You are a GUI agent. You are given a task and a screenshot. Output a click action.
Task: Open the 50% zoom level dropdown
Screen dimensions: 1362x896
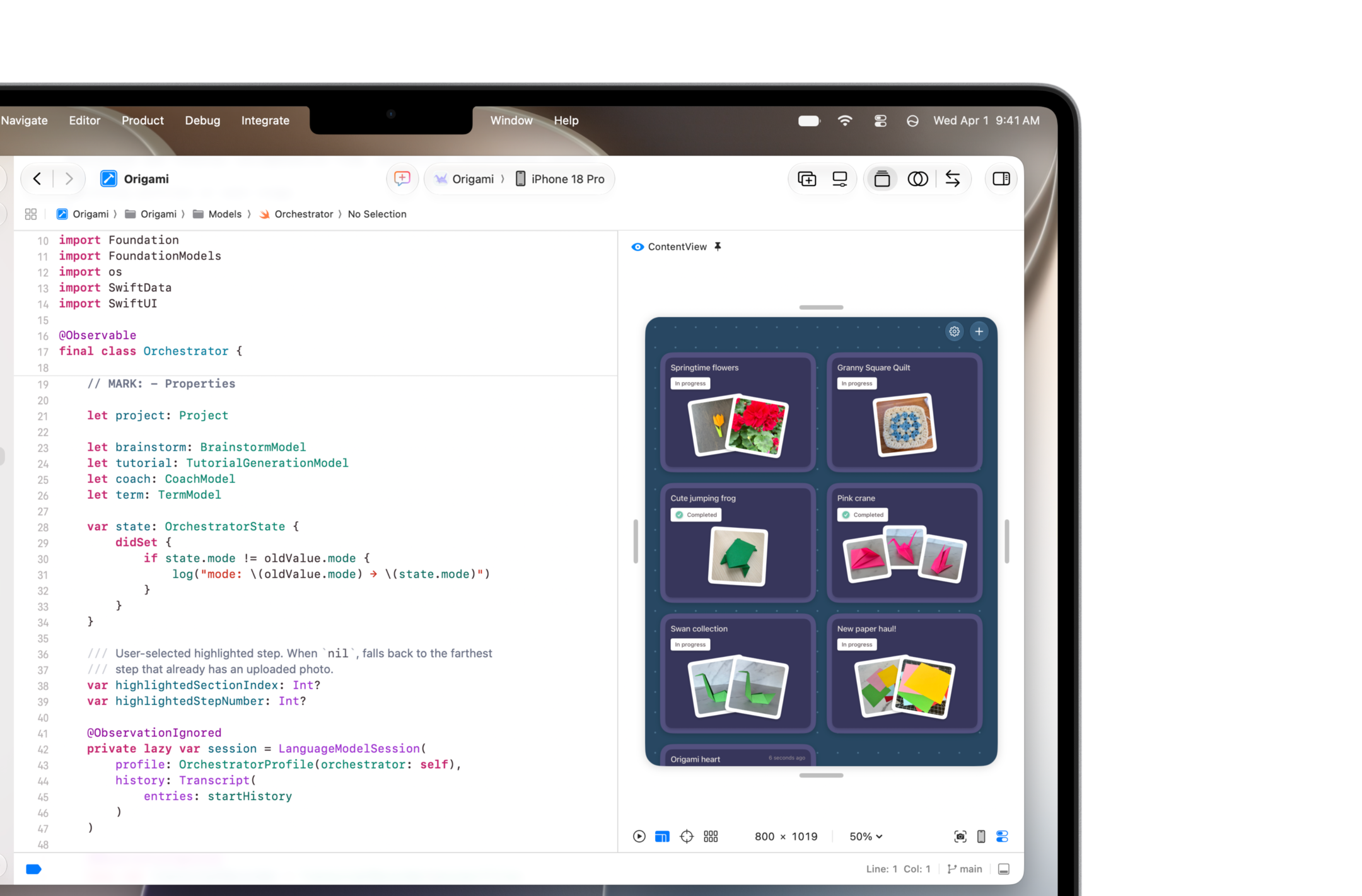click(866, 836)
